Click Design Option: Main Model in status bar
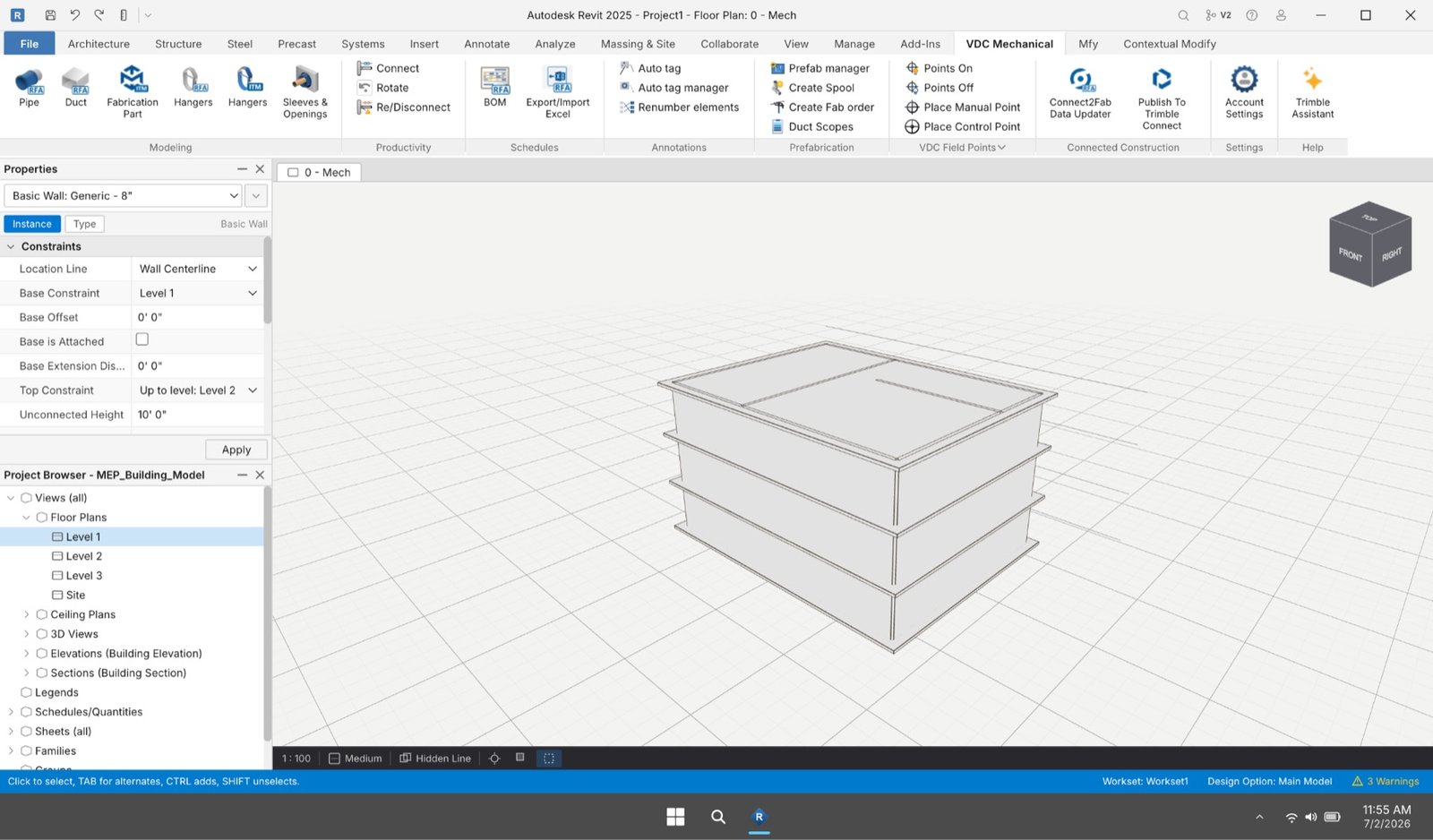This screenshot has height=840, width=1433. [x=1269, y=781]
